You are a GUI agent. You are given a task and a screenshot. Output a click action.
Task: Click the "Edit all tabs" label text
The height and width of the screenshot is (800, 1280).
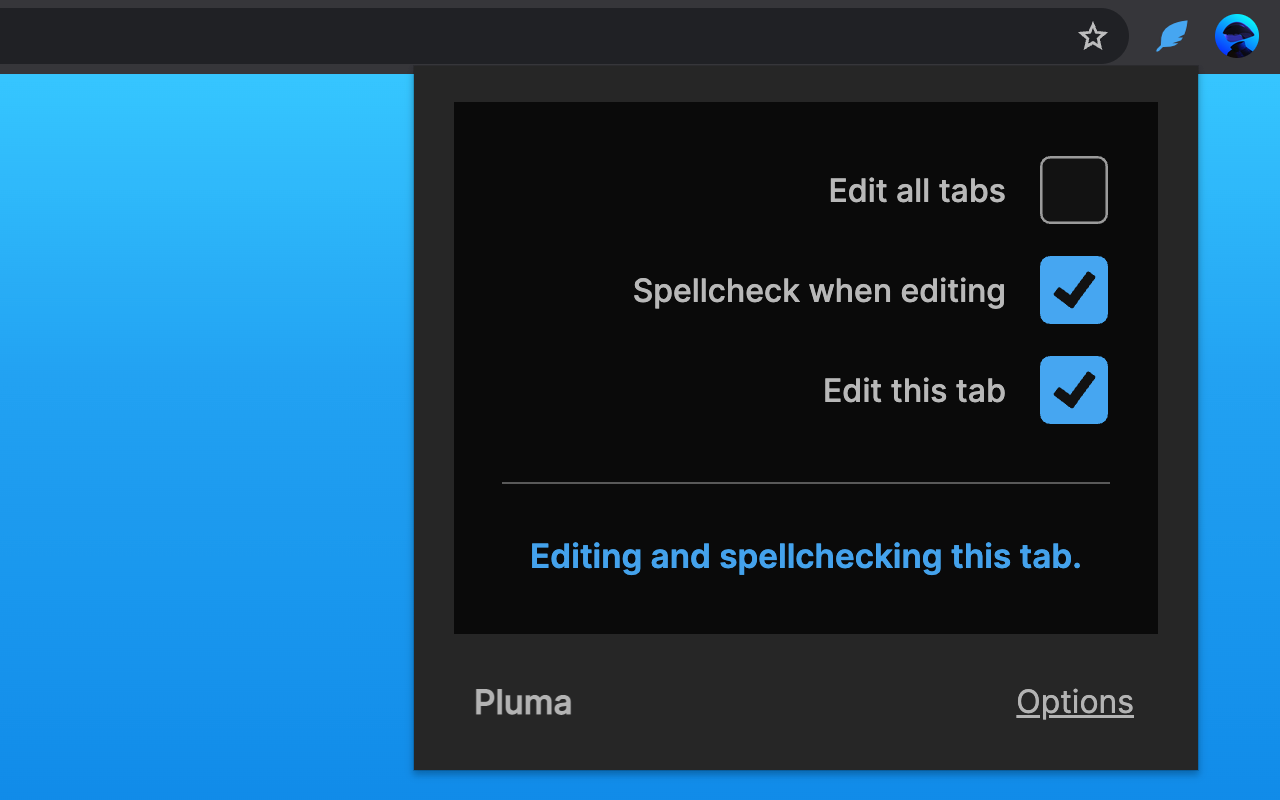pyautogui.click(x=916, y=191)
